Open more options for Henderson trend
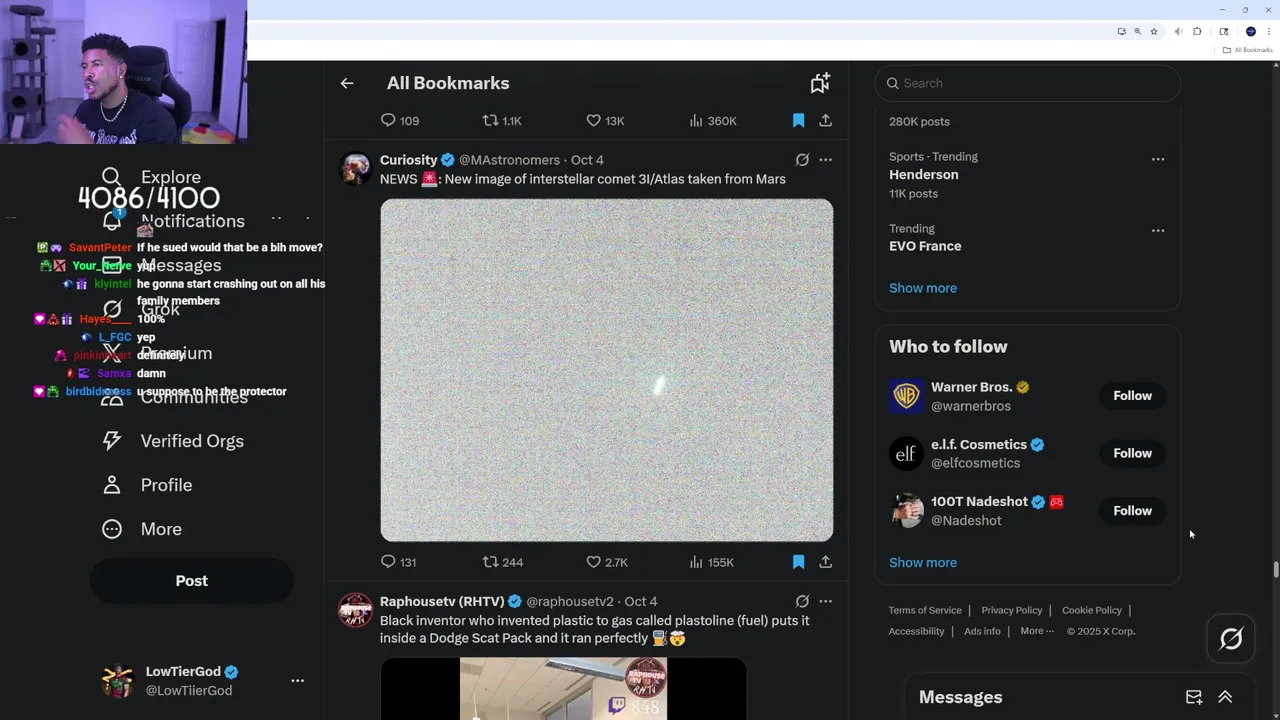The image size is (1280, 720). point(1158,159)
